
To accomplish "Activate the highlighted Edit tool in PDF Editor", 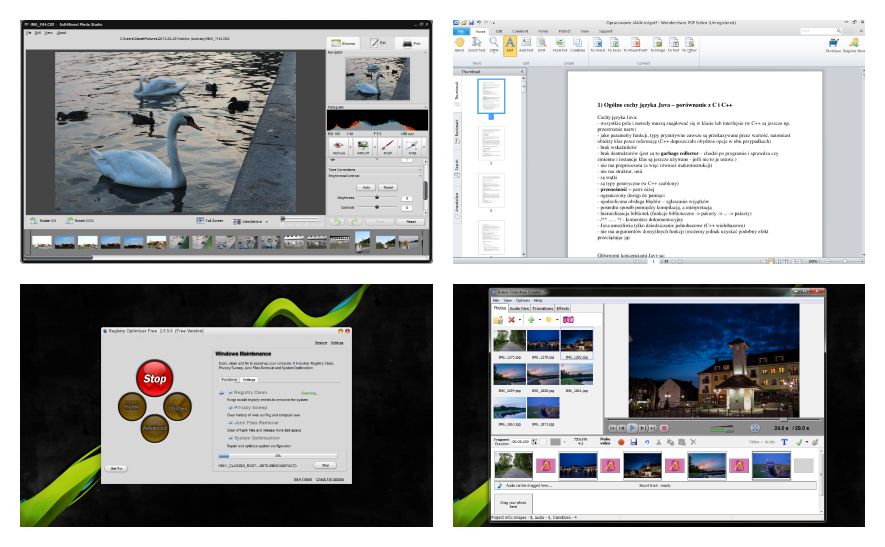I will click(x=510, y=45).
